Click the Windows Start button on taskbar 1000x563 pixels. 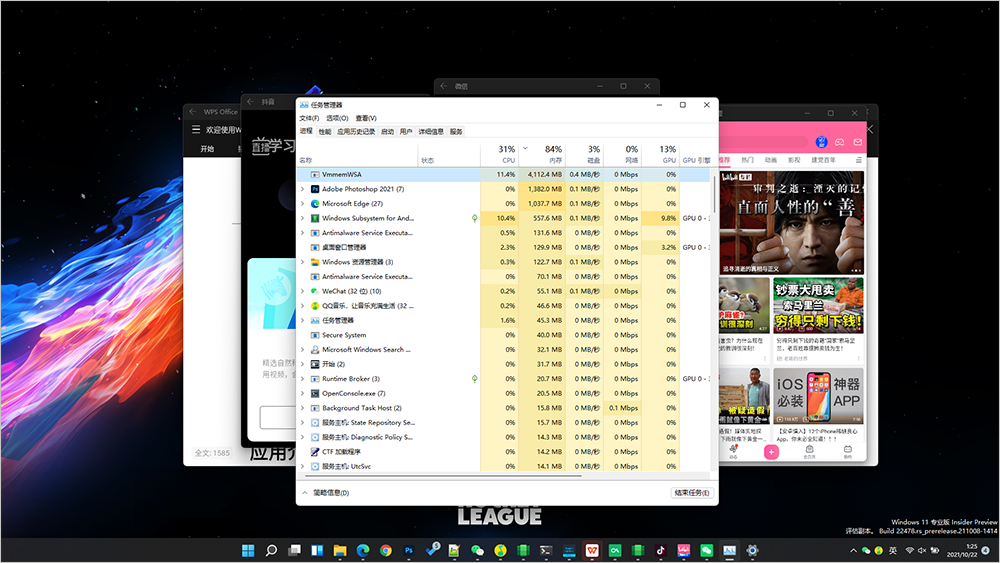[247, 550]
